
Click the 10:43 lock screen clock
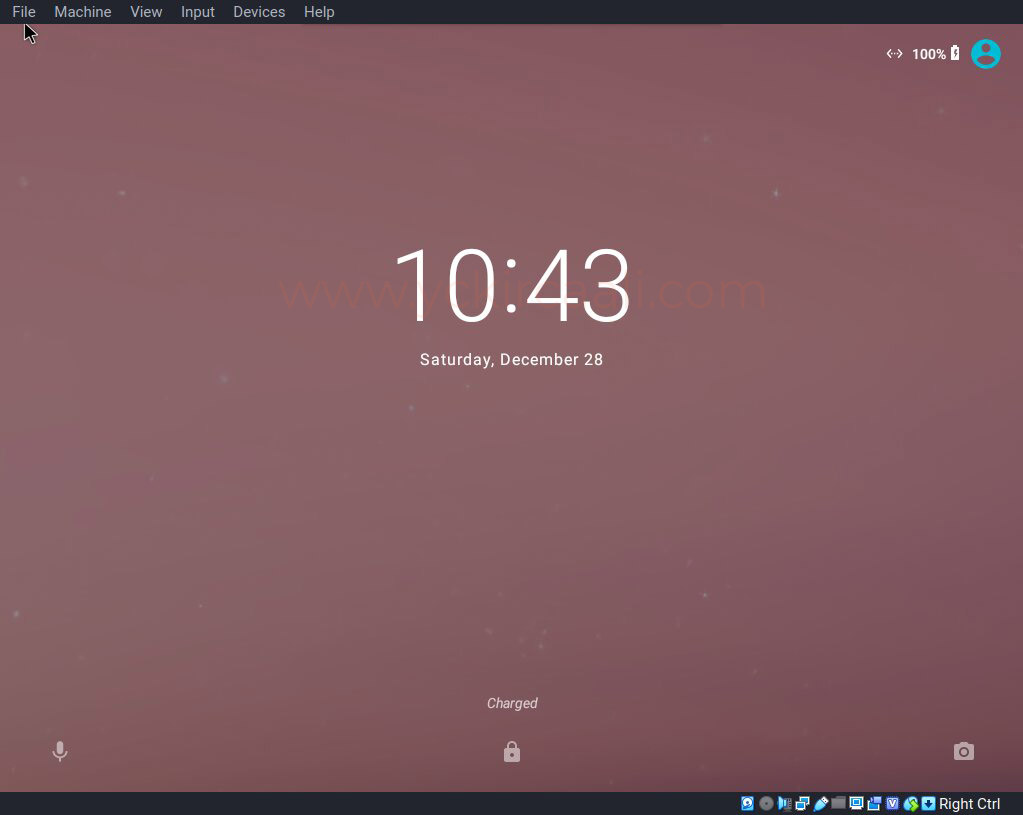(512, 286)
